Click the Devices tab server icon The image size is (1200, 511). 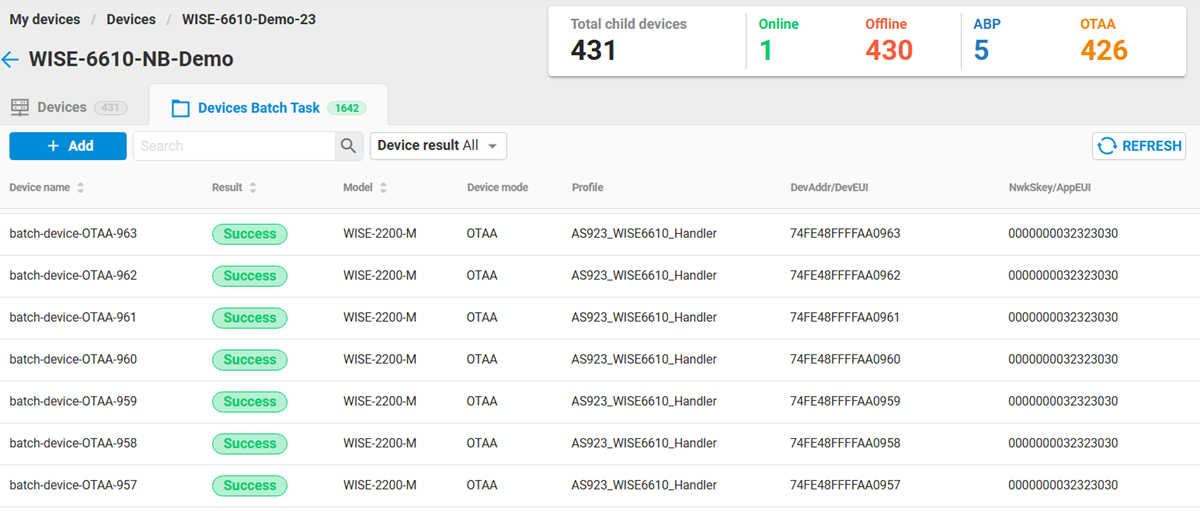click(x=20, y=108)
